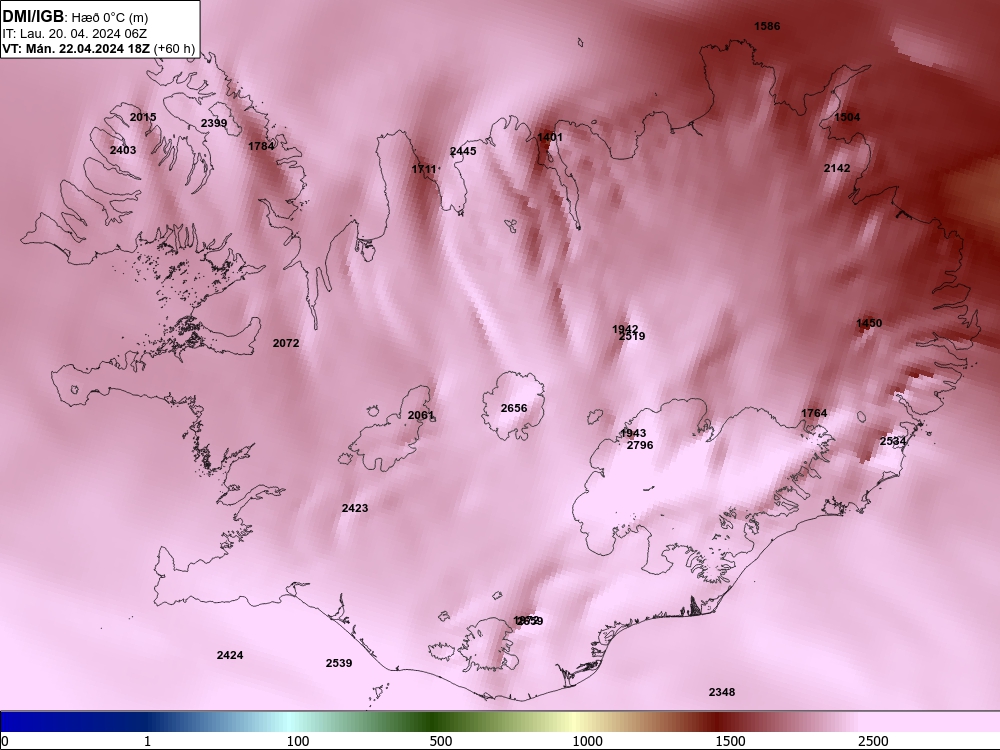Click the color scale label 1500

730,741
